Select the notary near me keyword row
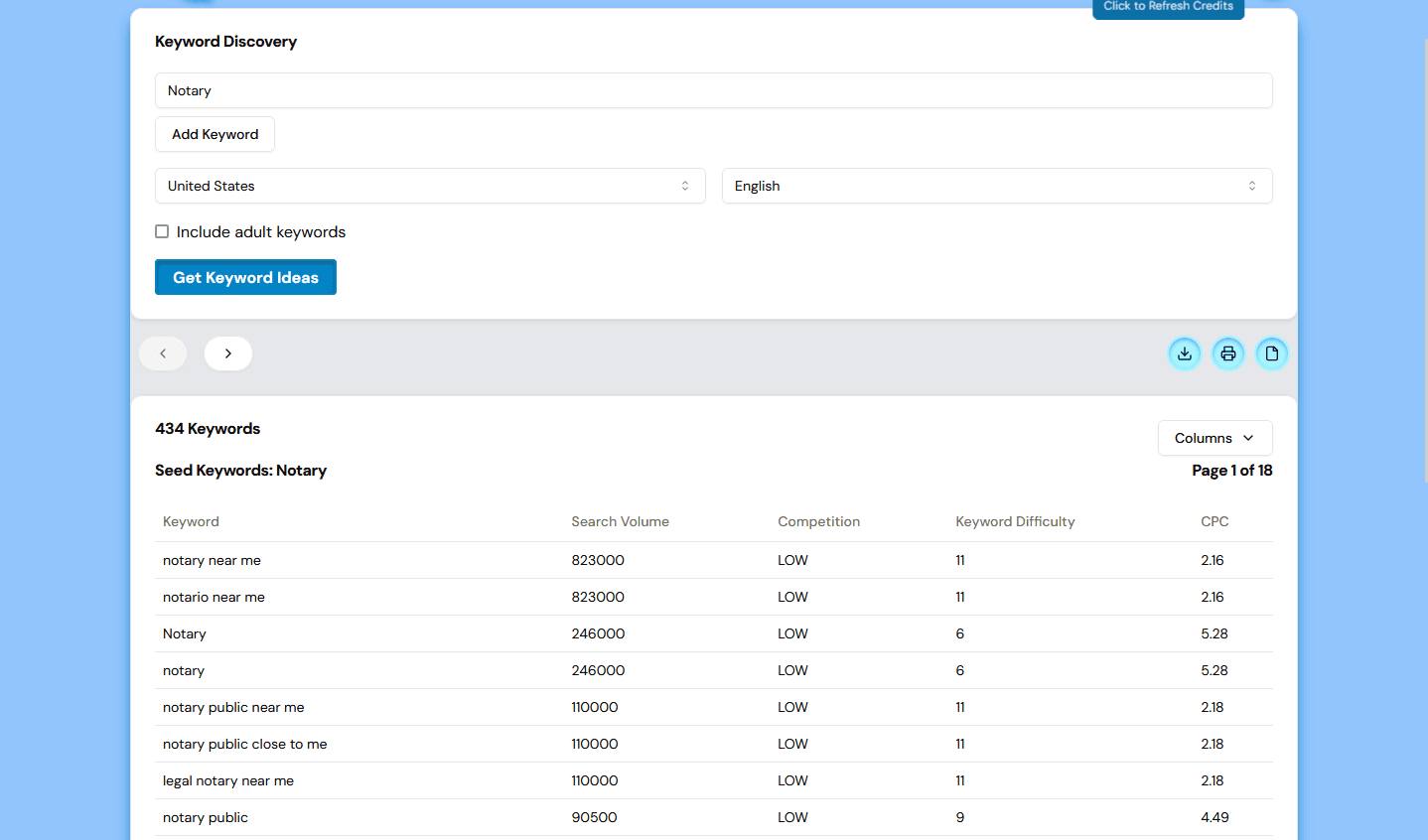1428x840 pixels. tap(212, 560)
